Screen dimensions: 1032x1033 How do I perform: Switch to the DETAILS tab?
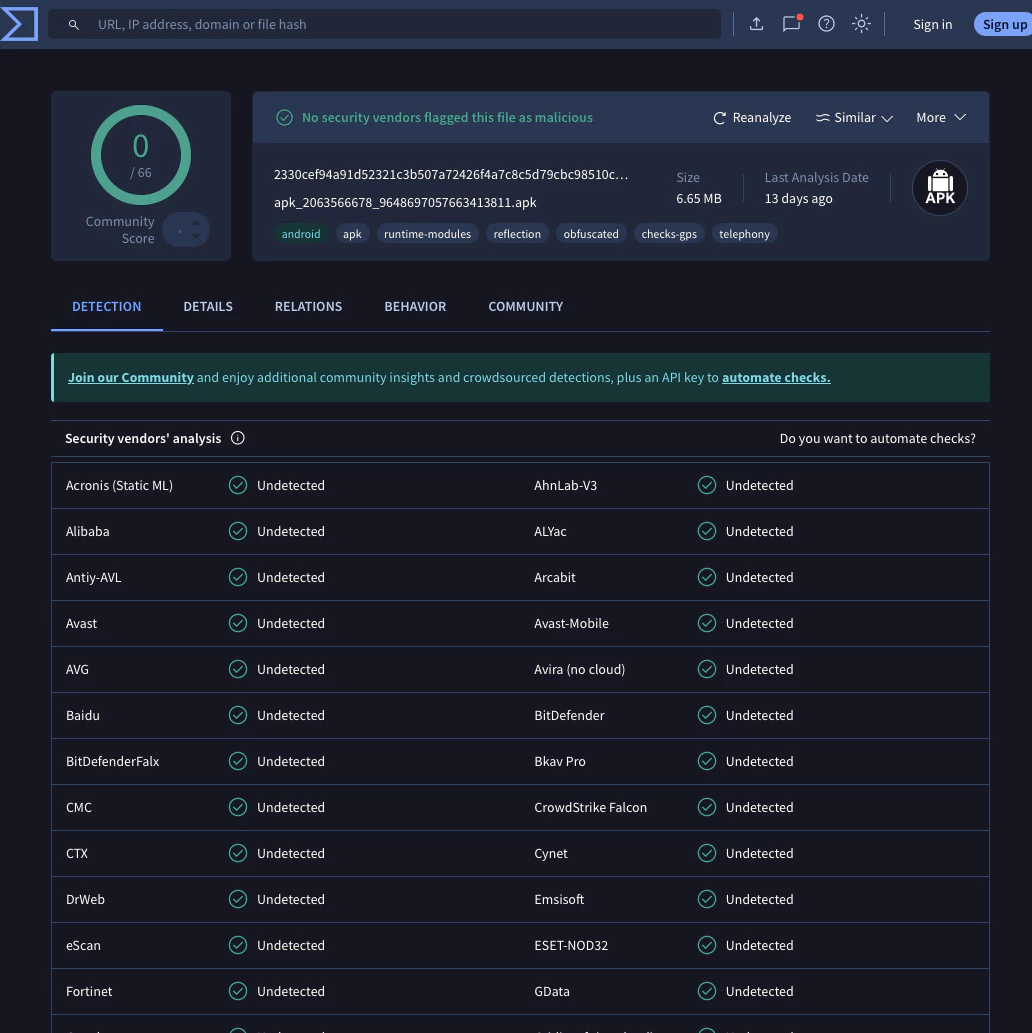click(x=208, y=306)
